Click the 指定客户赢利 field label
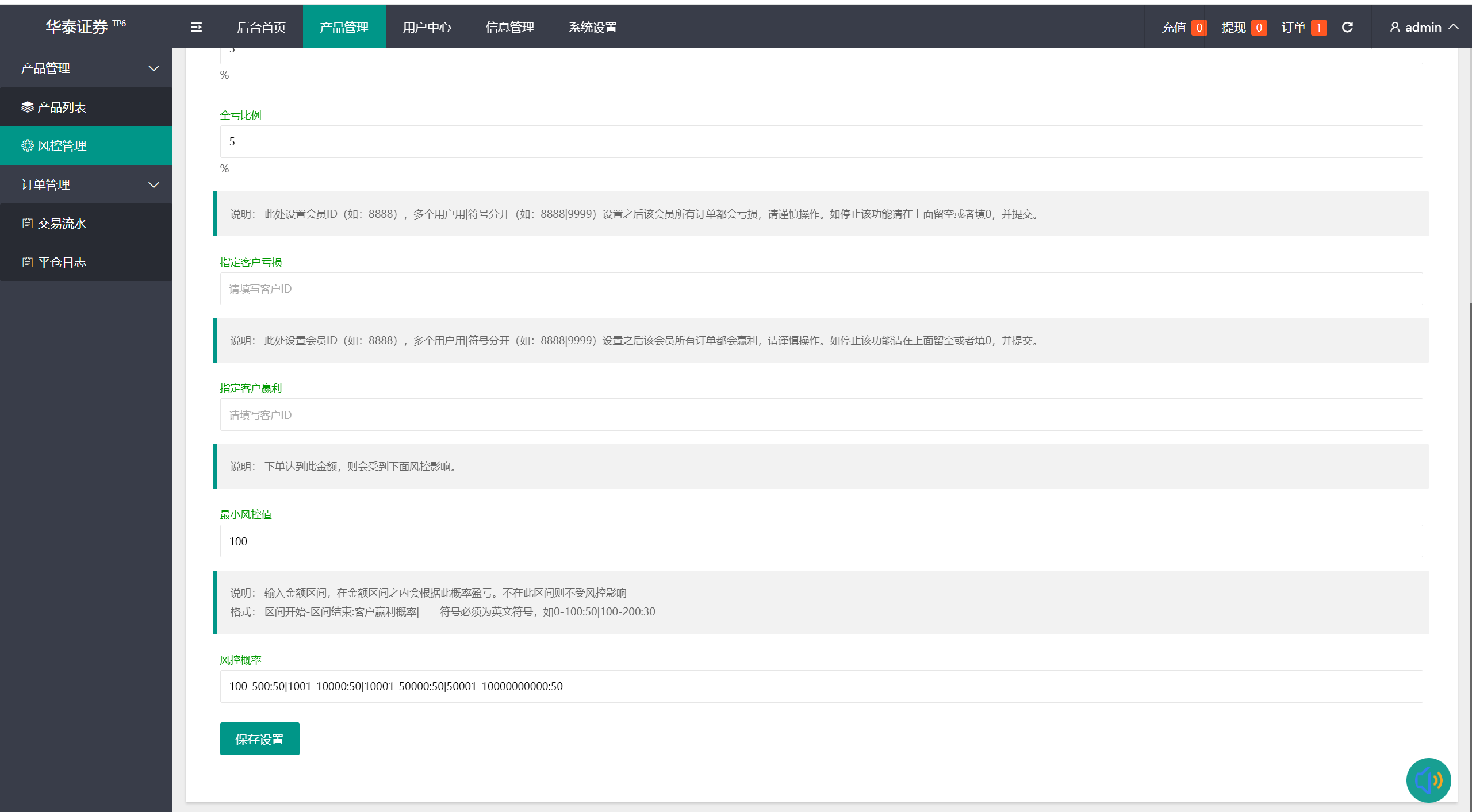1472x812 pixels. point(251,388)
